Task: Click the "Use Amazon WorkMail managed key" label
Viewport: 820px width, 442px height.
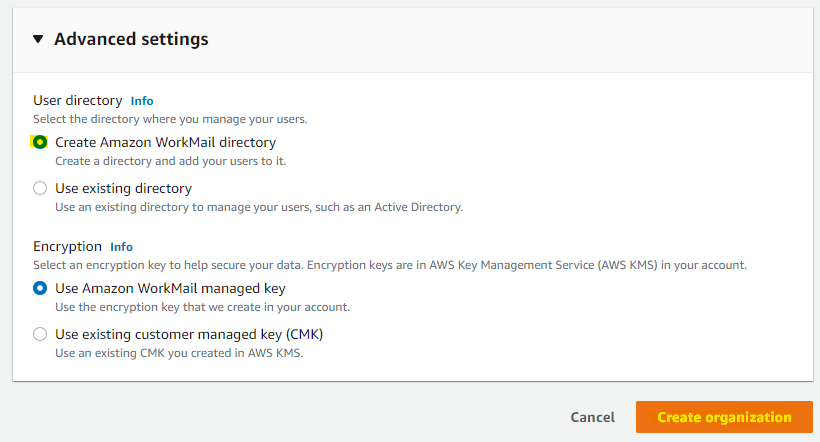Action: click(x=170, y=288)
